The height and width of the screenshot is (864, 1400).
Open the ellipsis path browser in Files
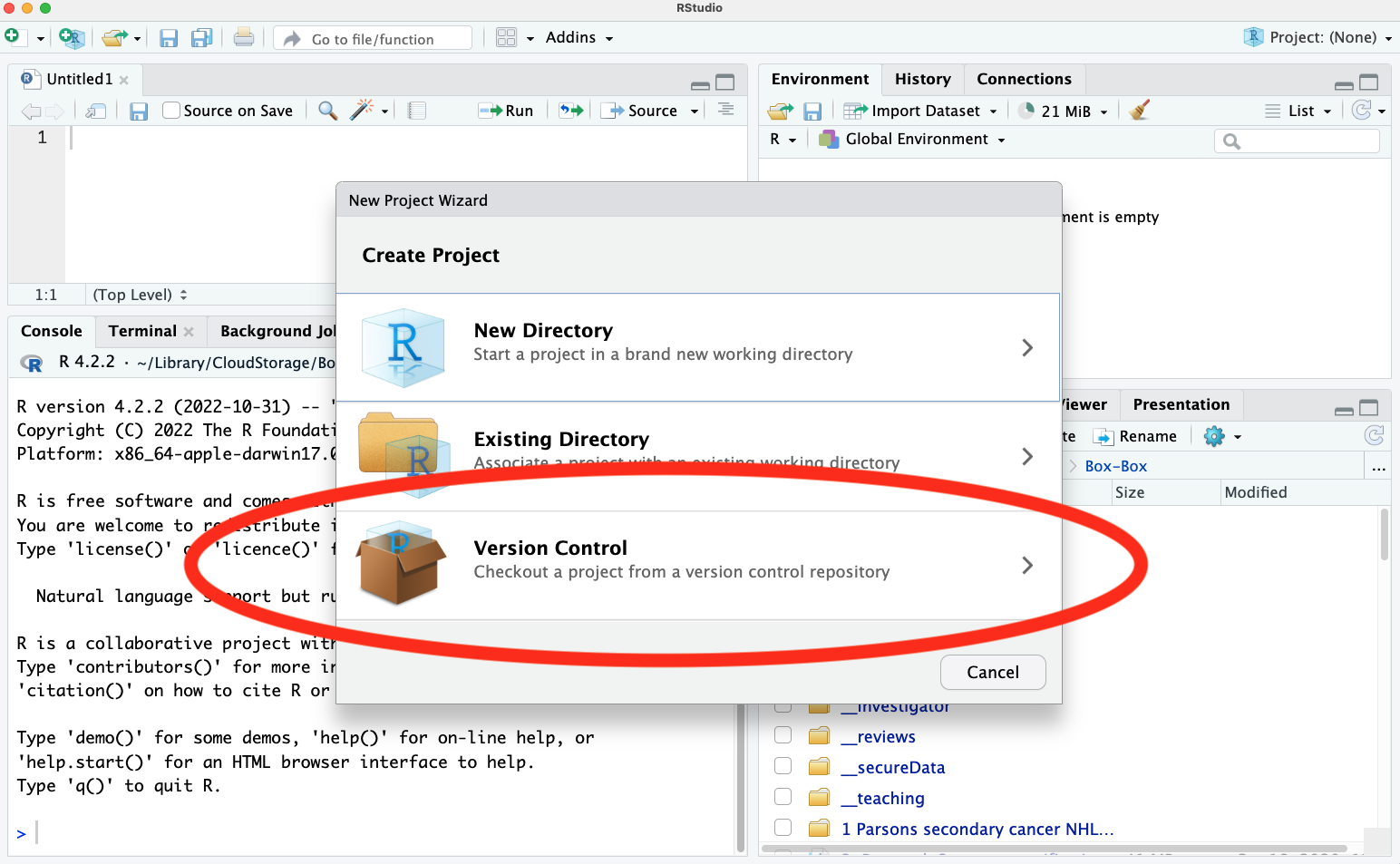click(x=1378, y=466)
